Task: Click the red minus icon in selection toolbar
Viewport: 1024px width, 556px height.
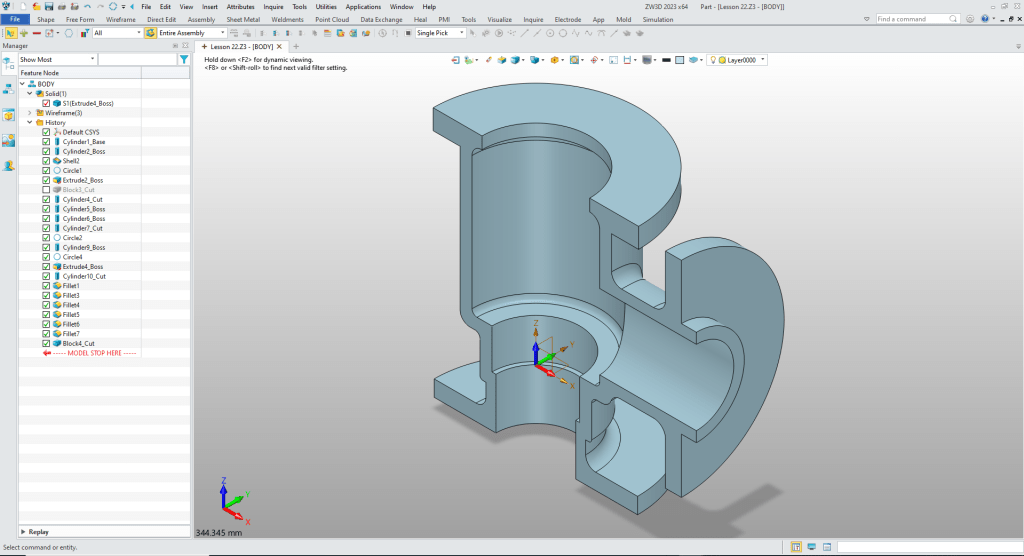Action: (x=37, y=33)
